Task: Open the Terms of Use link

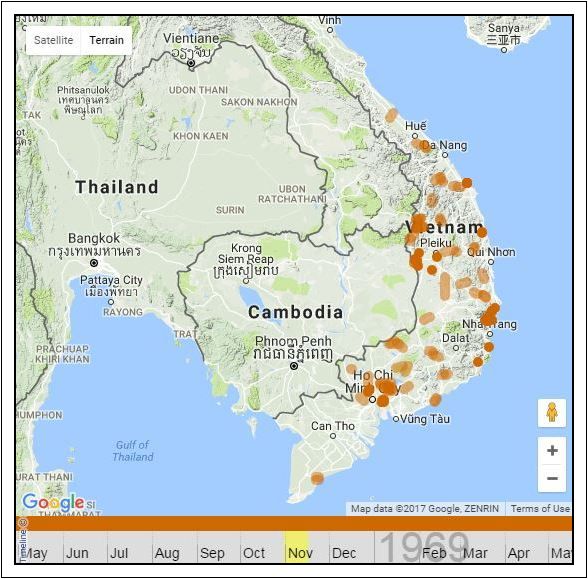Action: click(x=540, y=508)
